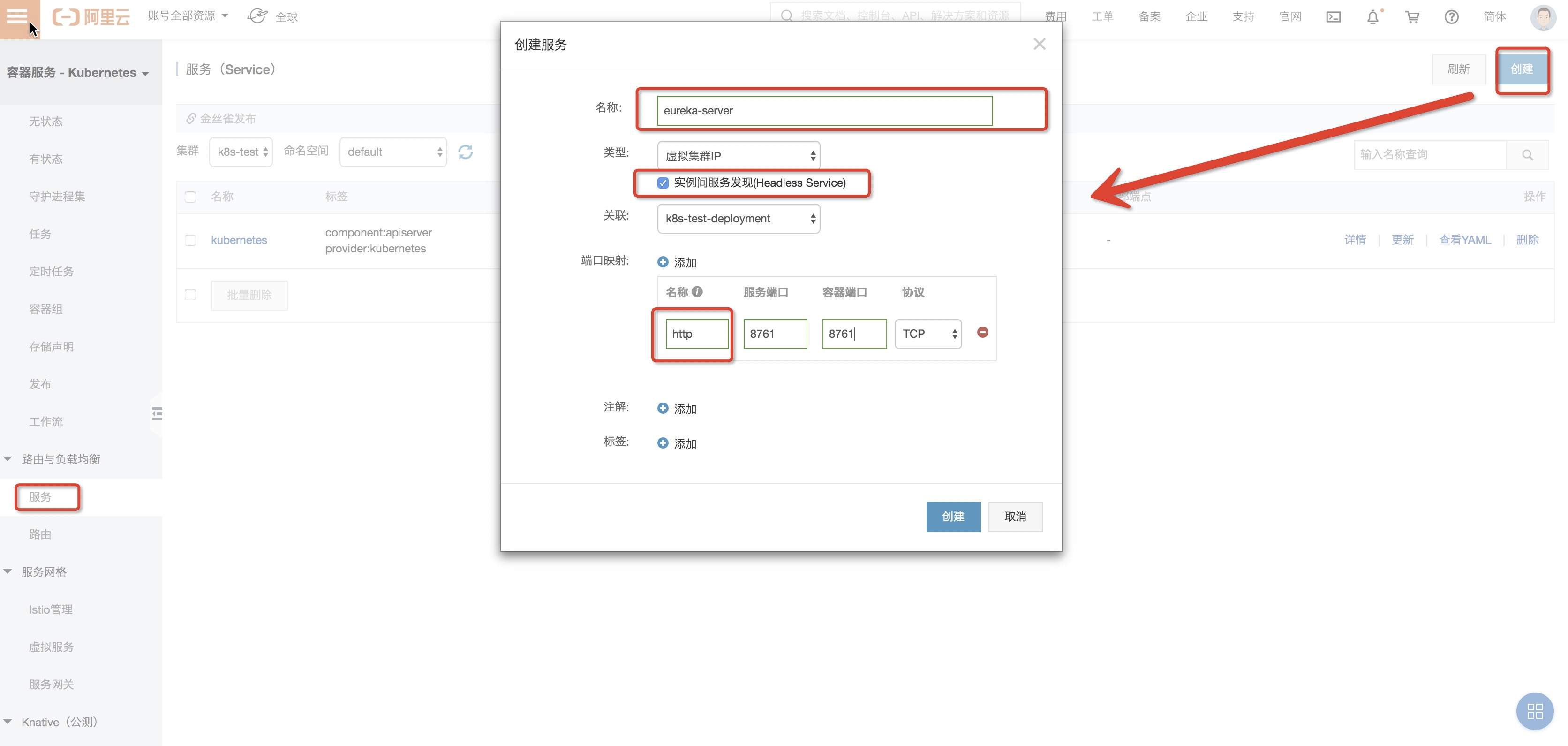Open the 有状态 sidebar item
1568x746 pixels.
[46, 159]
